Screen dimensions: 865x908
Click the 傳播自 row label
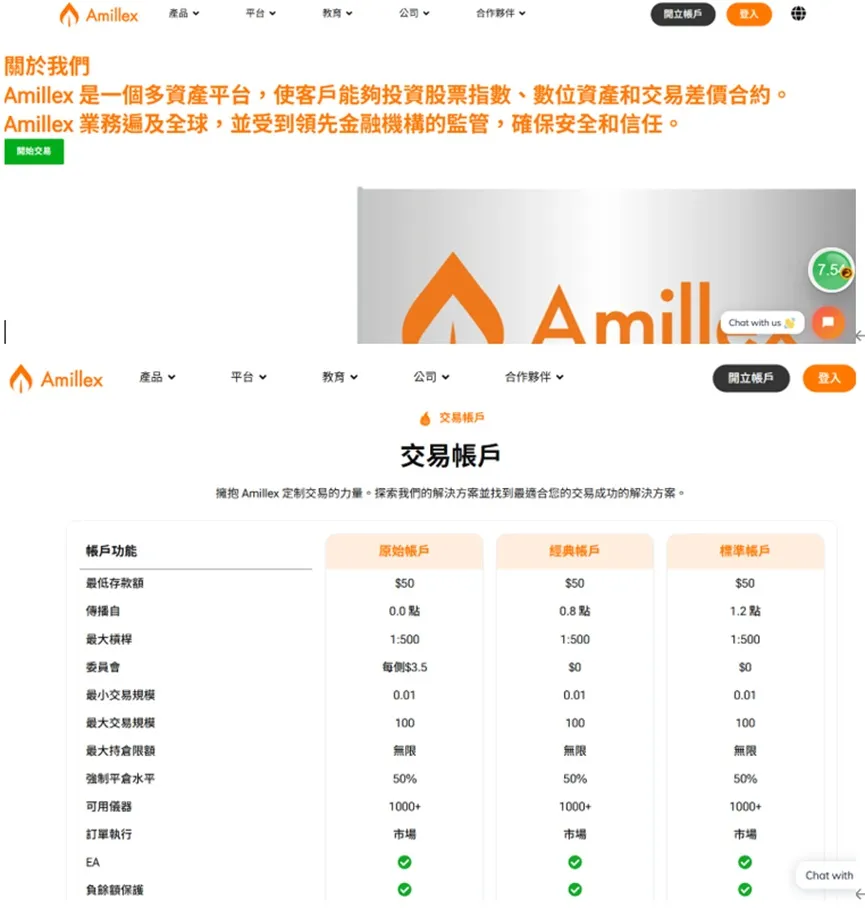[x=103, y=611]
